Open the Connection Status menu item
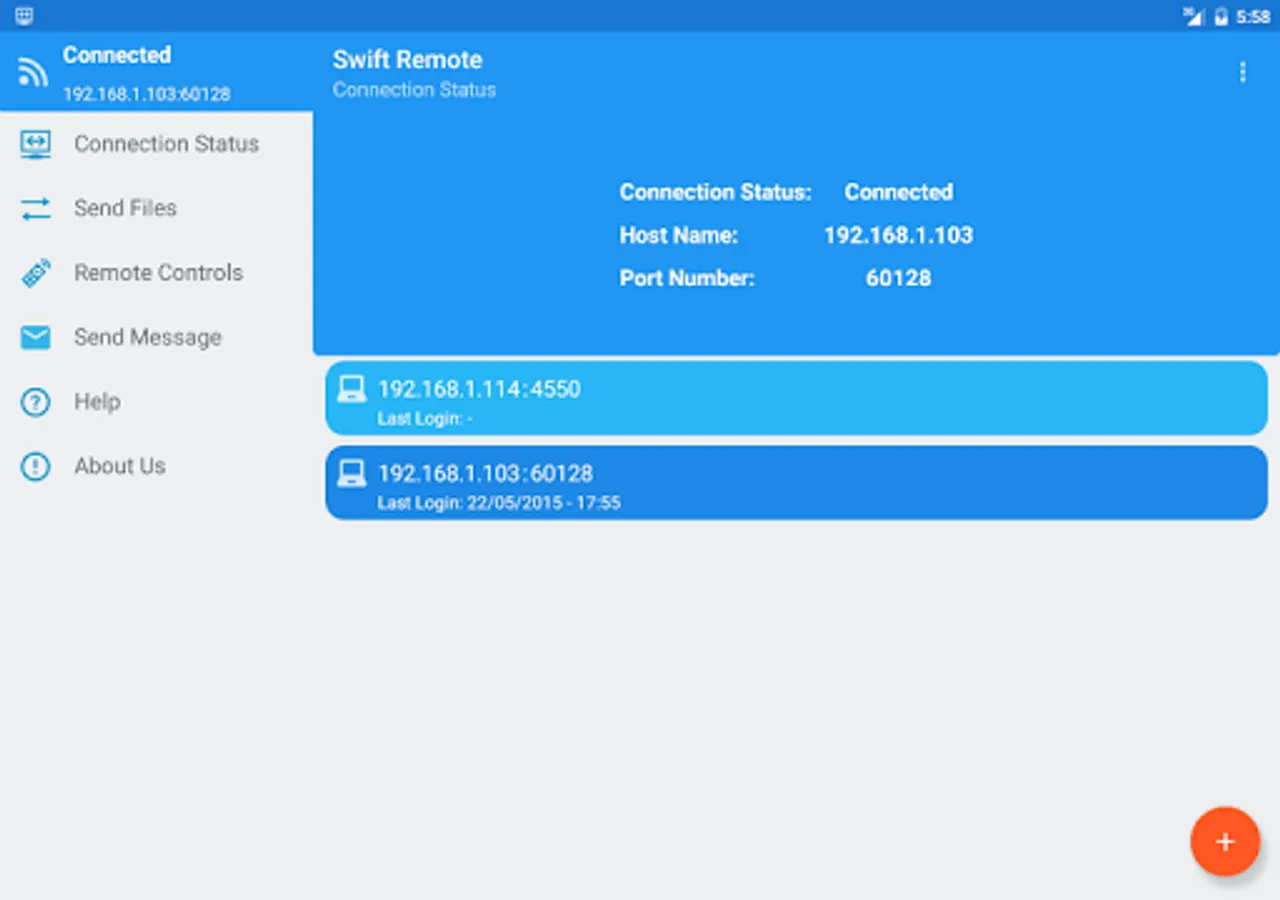Viewport: 1280px width, 900px height. tap(166, 144)
